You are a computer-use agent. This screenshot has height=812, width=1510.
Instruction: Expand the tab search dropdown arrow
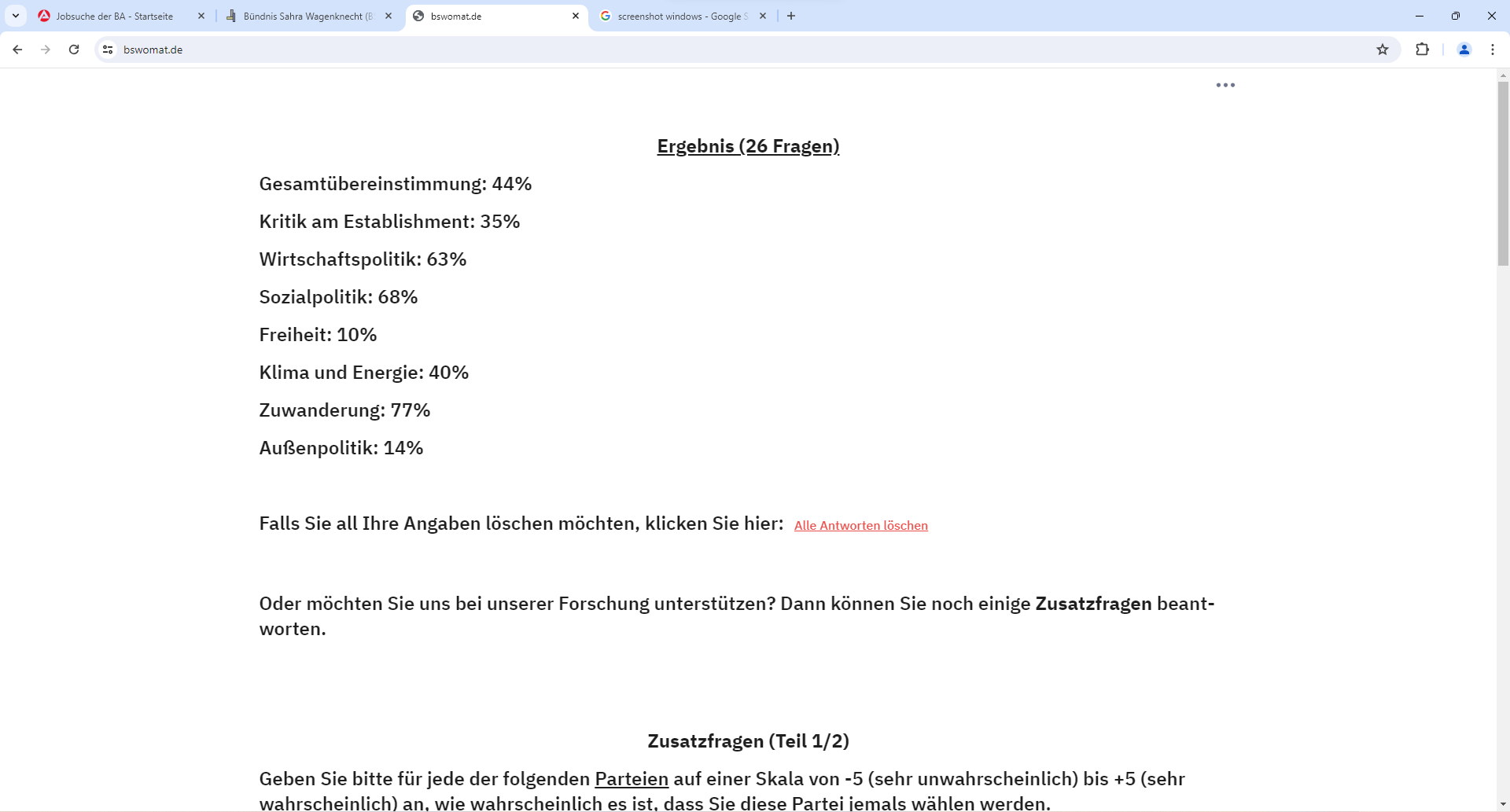click(16, 16)
